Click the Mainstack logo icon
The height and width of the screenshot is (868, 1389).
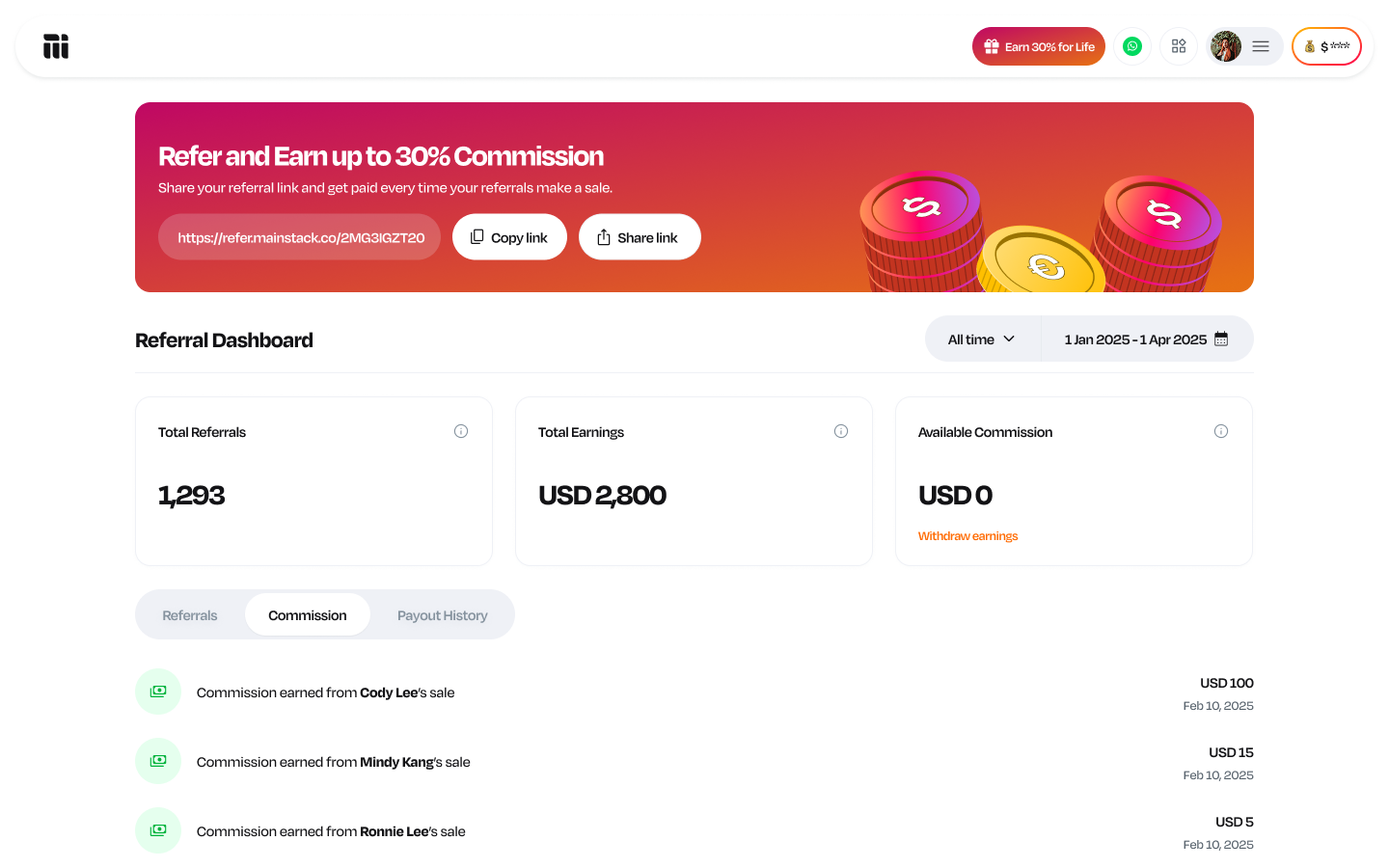click(56, 46)
